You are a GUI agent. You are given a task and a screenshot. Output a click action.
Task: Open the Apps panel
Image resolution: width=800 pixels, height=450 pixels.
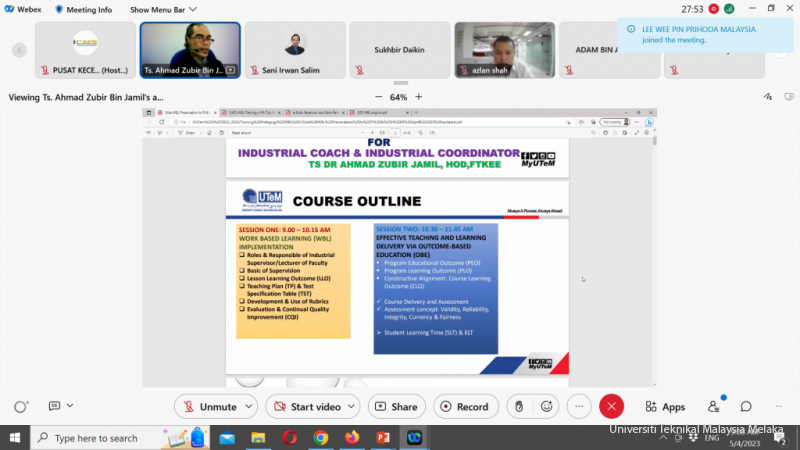[665, 407]
